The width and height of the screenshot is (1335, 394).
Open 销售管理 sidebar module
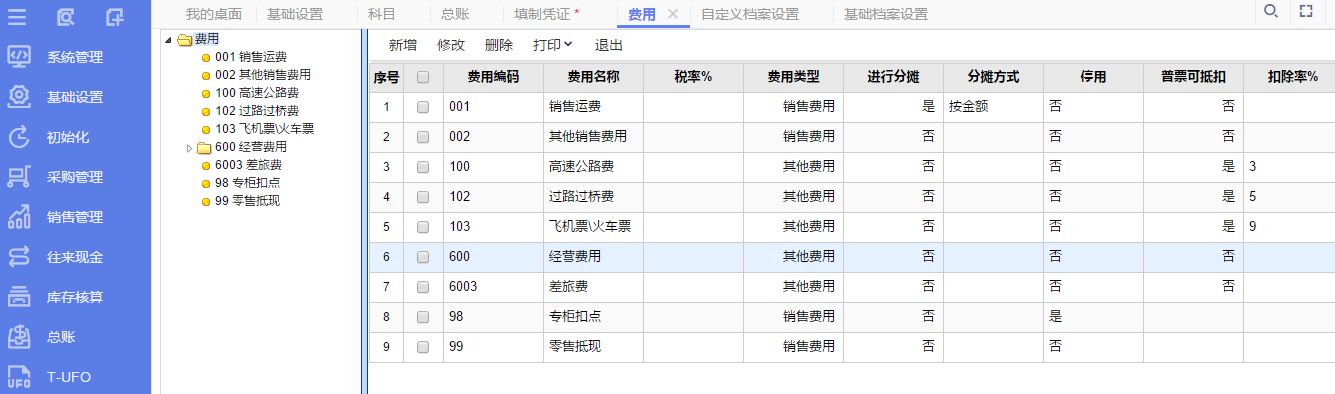(75, 217)
